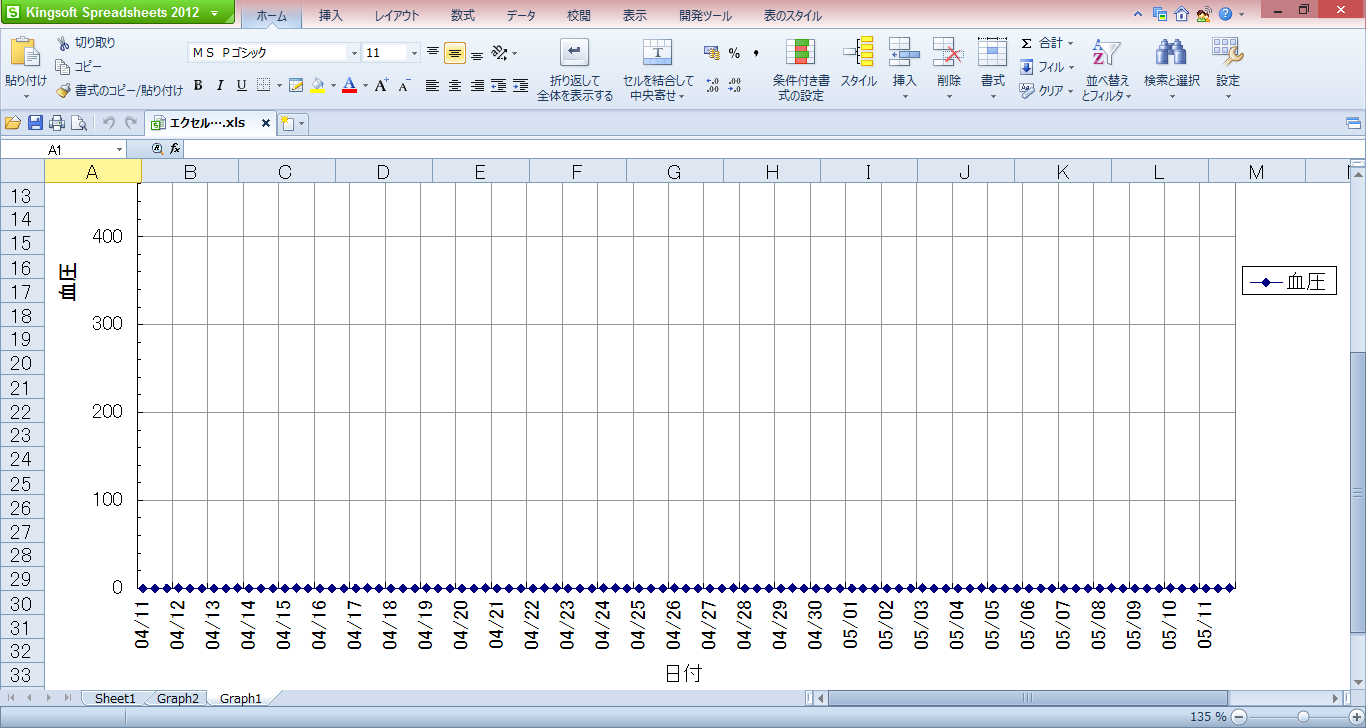Screen dimensions: 1366x728
Task: Click the Decrease Indent icon
Action: tap(499, 86)
